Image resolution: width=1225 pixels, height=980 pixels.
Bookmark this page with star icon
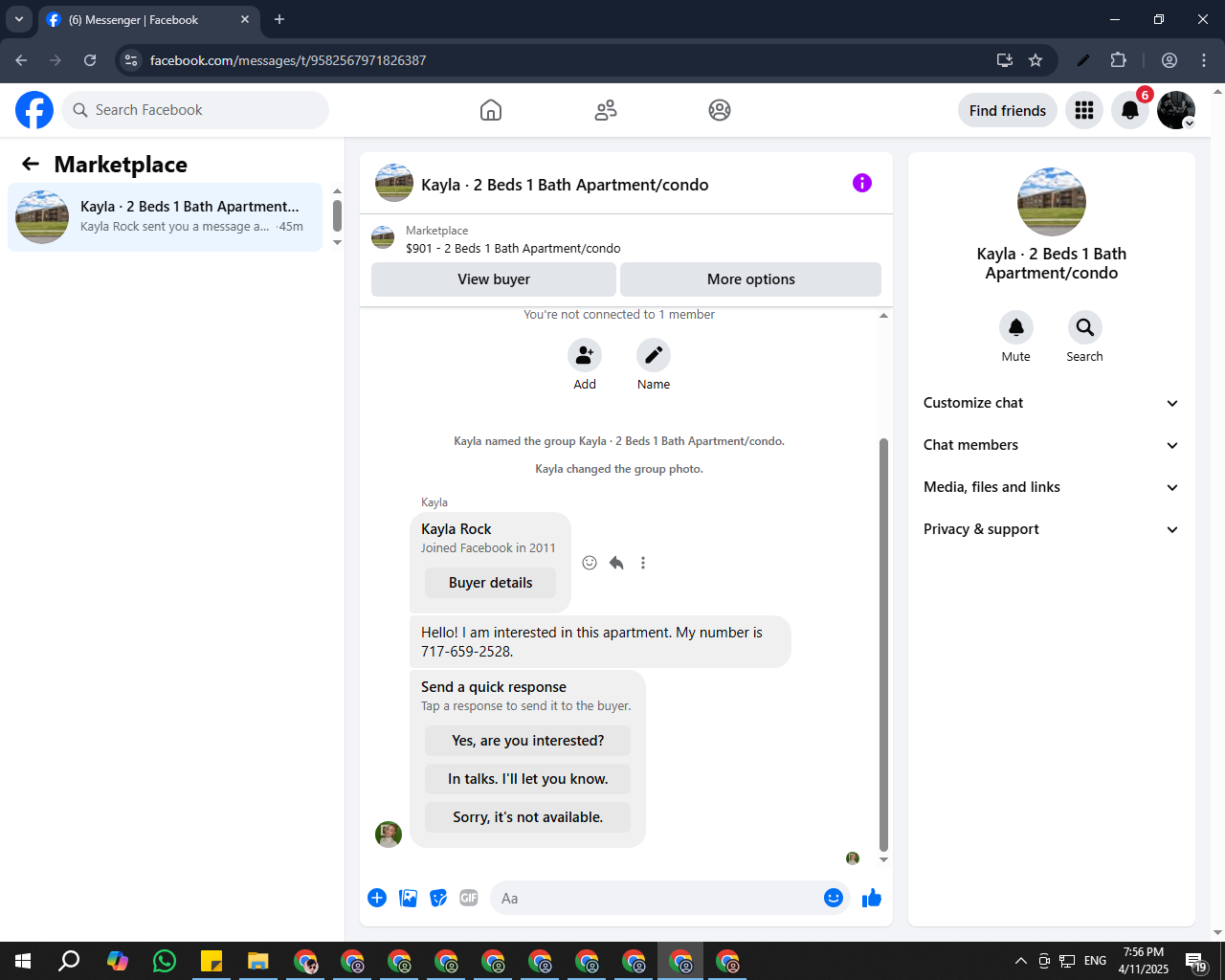click(1036, 60)
